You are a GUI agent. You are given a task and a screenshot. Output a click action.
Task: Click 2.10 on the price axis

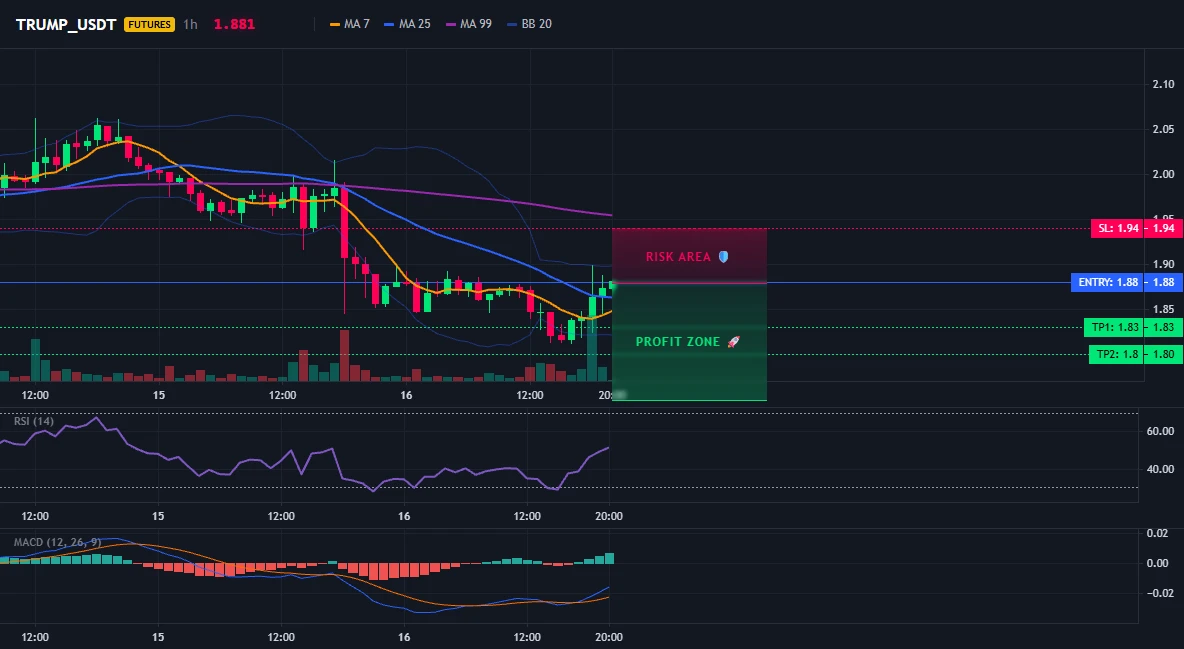1163,84
